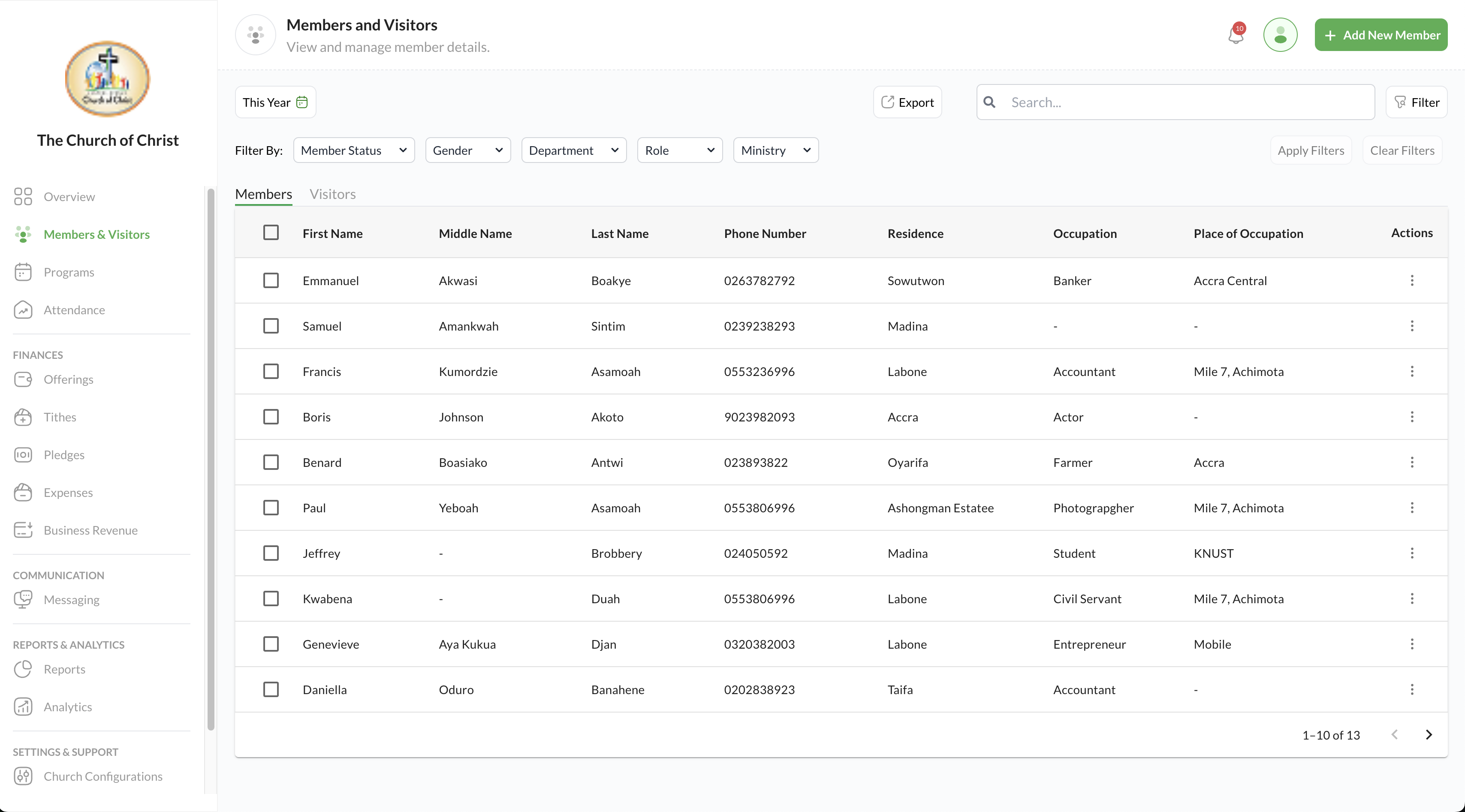
Task: Click the Members & Visitors sidebar icon
Action: [23, 234]
